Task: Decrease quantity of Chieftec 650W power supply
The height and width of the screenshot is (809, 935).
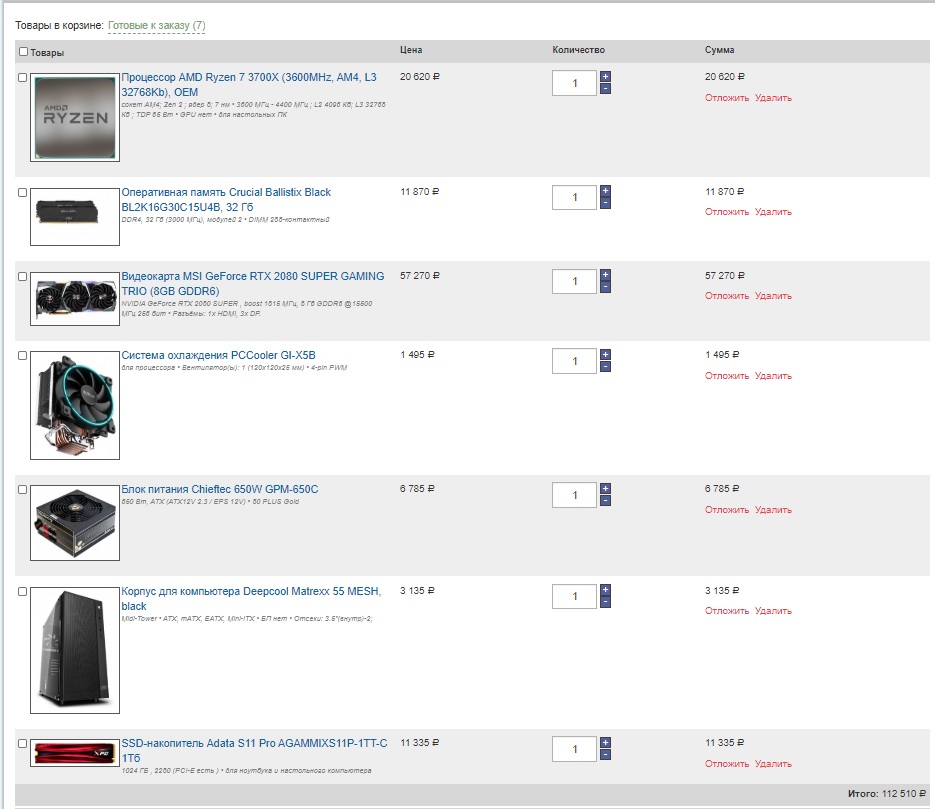Action: pos(605,501)
